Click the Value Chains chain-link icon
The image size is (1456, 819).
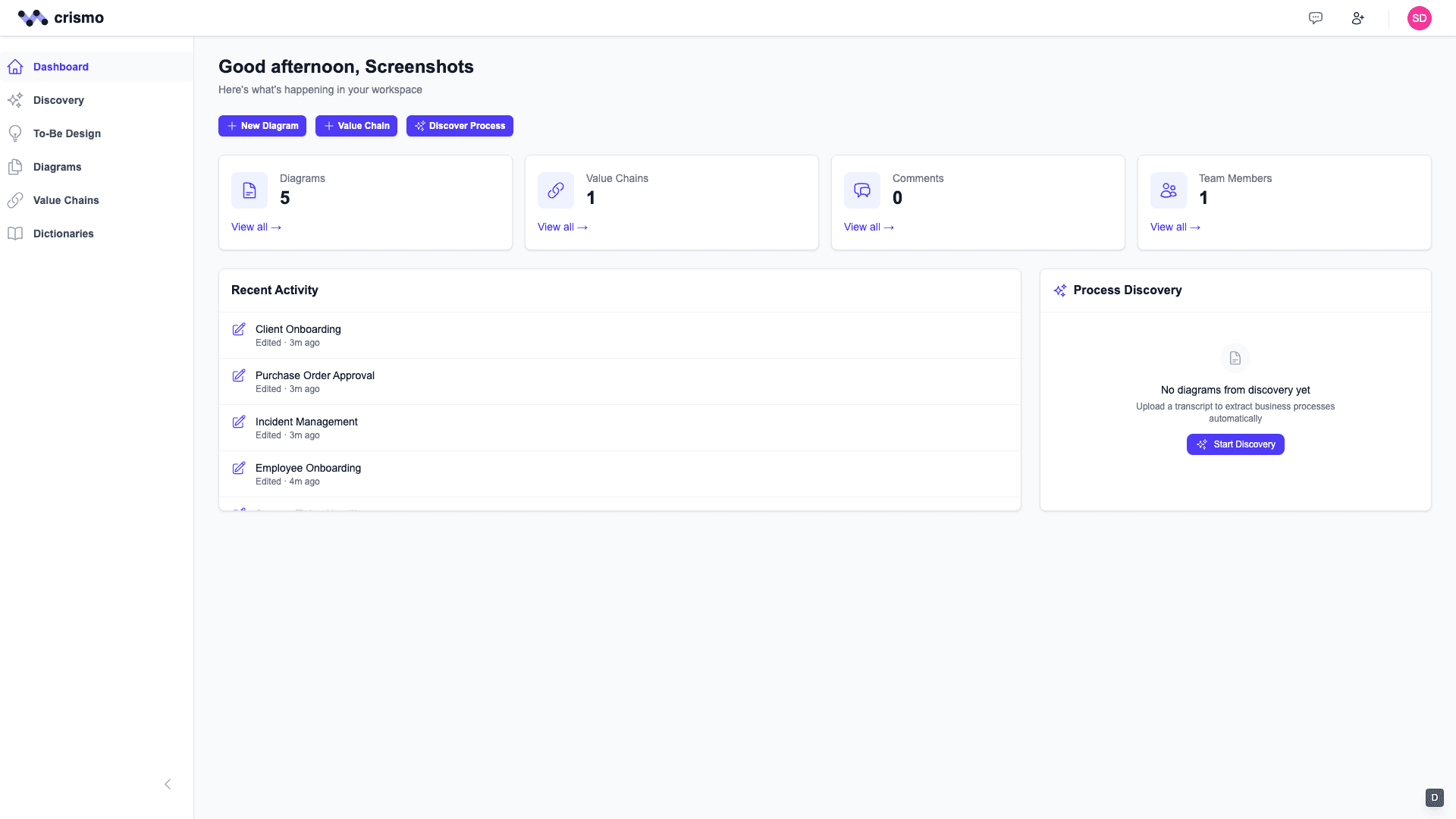click(x=16, y=200)
